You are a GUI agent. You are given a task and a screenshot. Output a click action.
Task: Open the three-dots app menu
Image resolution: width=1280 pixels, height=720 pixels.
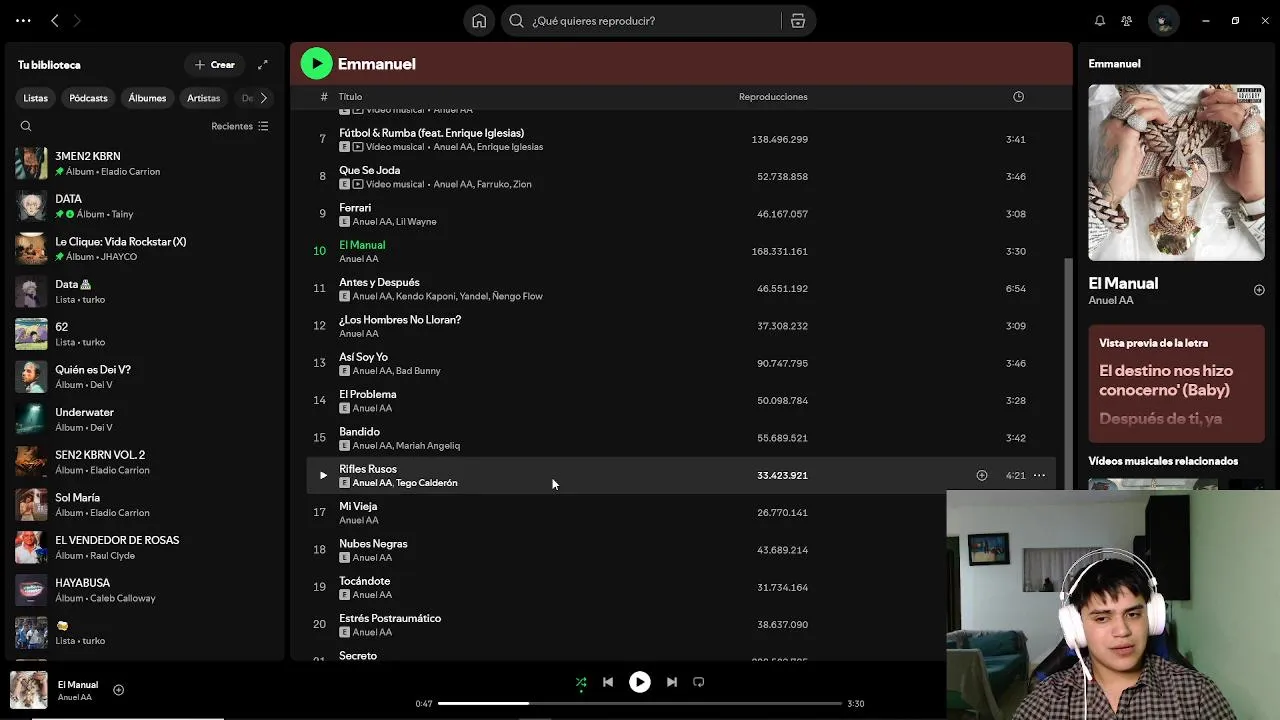23,20
